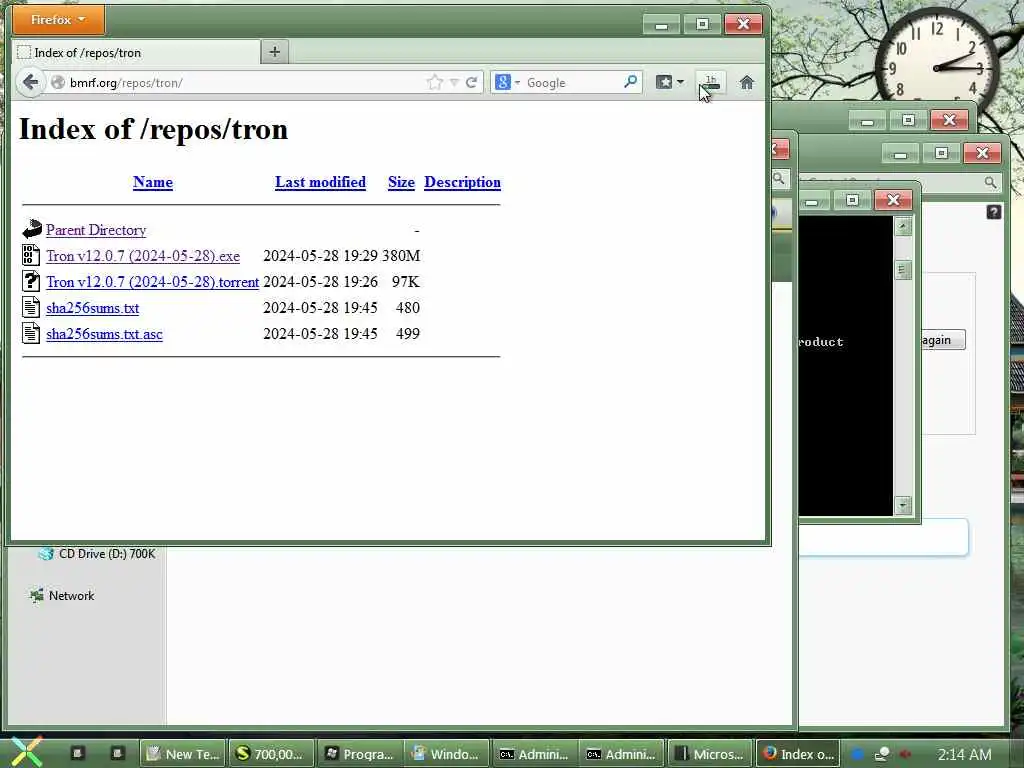
Task: Click scroll-down arrow in console window
Action: (903, 505)
